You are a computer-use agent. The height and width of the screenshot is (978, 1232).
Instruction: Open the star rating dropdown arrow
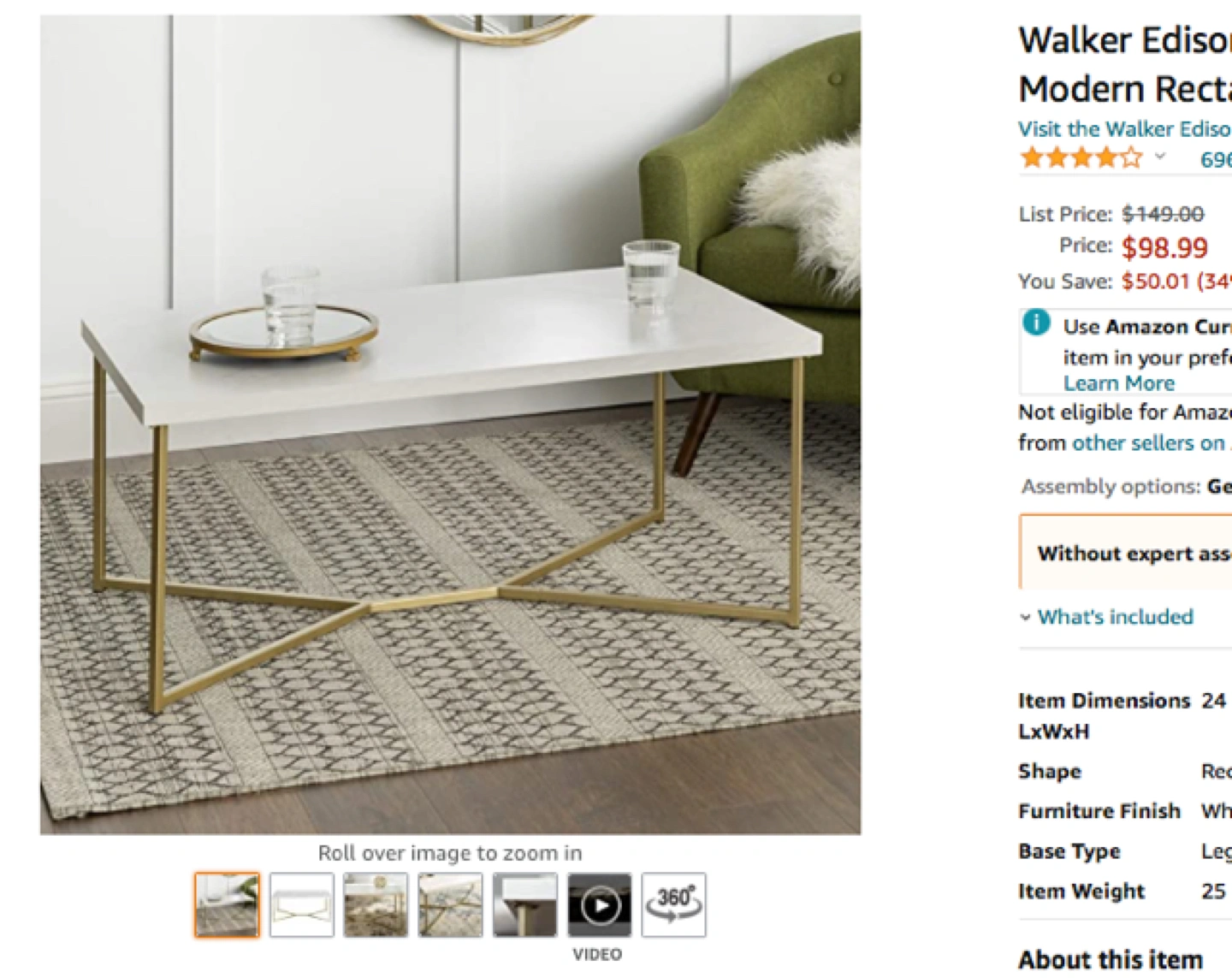[x=1160, y=157]
